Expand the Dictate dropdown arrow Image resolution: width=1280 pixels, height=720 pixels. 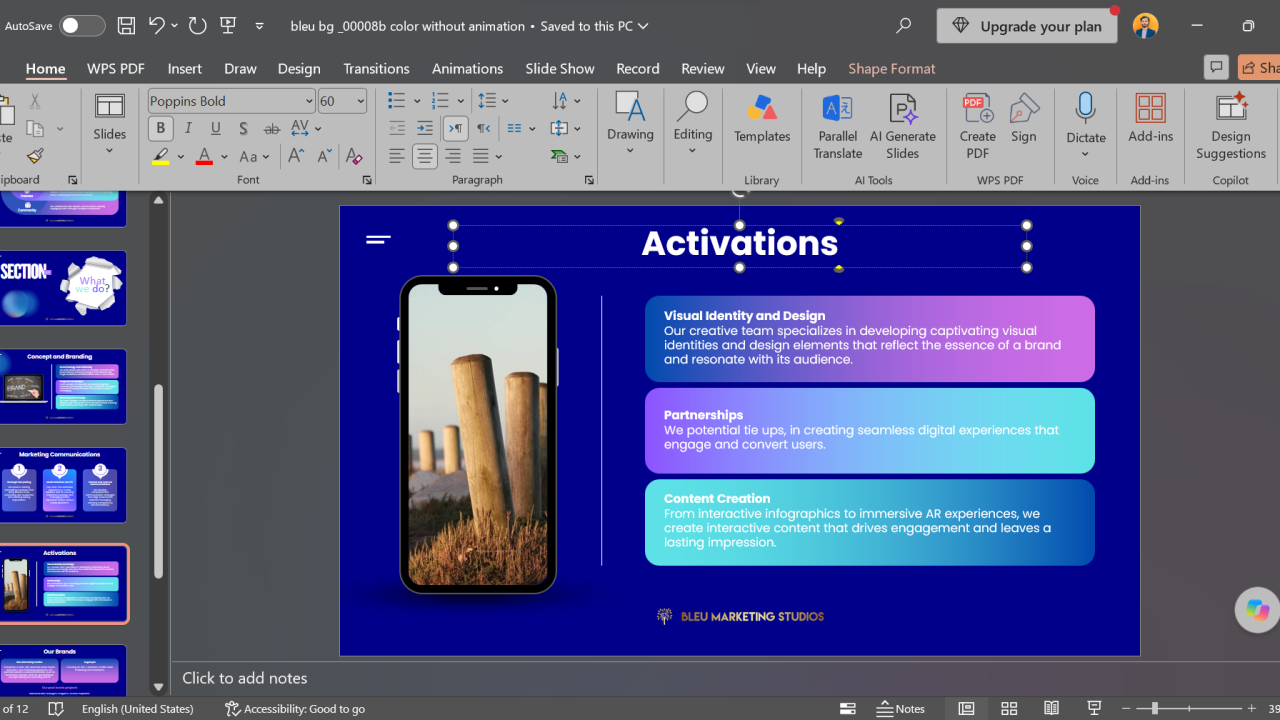point(1085,154)
